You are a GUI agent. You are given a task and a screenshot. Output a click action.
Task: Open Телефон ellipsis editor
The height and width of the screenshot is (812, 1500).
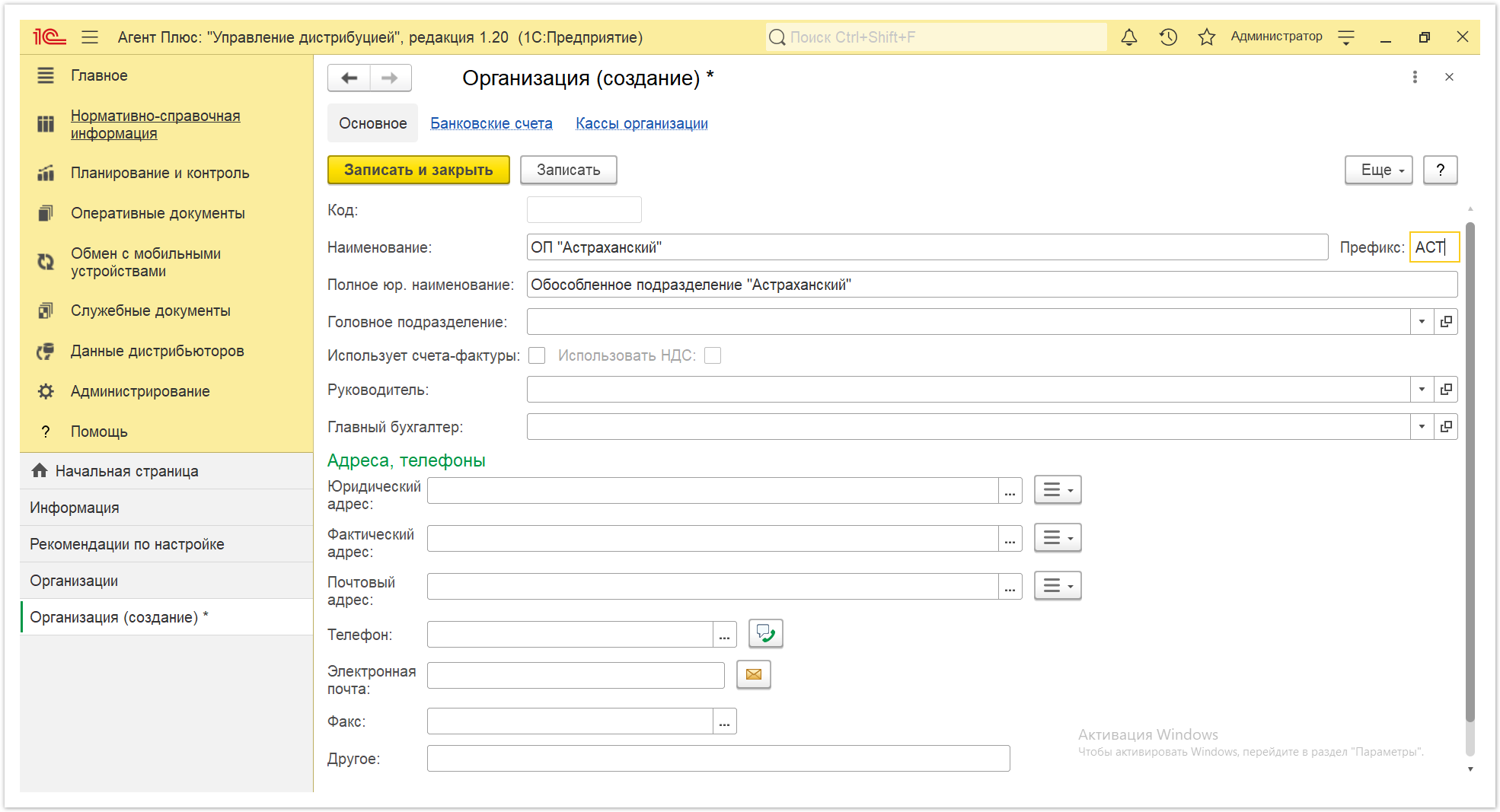(x=725, y=635)
